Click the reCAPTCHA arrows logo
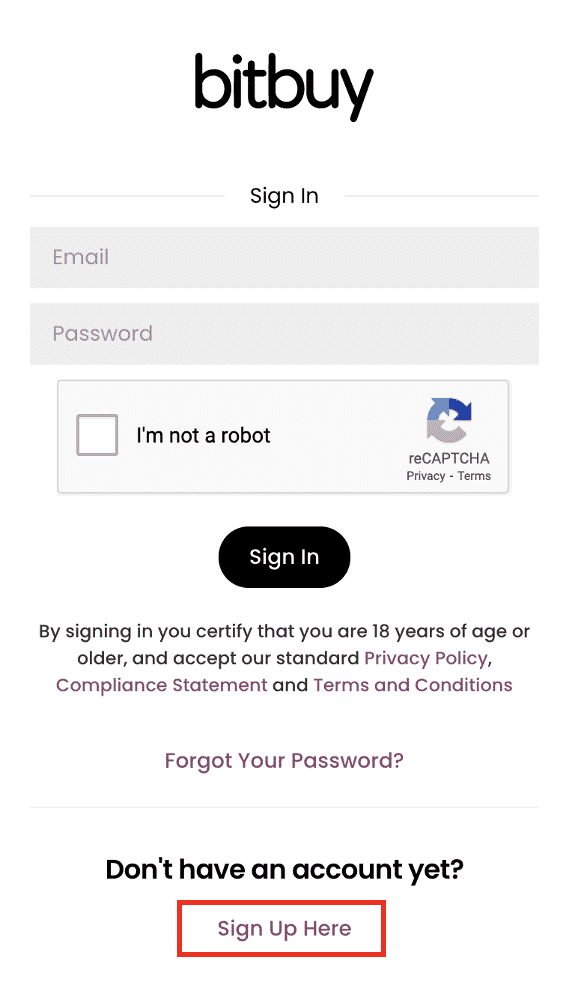 point(449,420)
